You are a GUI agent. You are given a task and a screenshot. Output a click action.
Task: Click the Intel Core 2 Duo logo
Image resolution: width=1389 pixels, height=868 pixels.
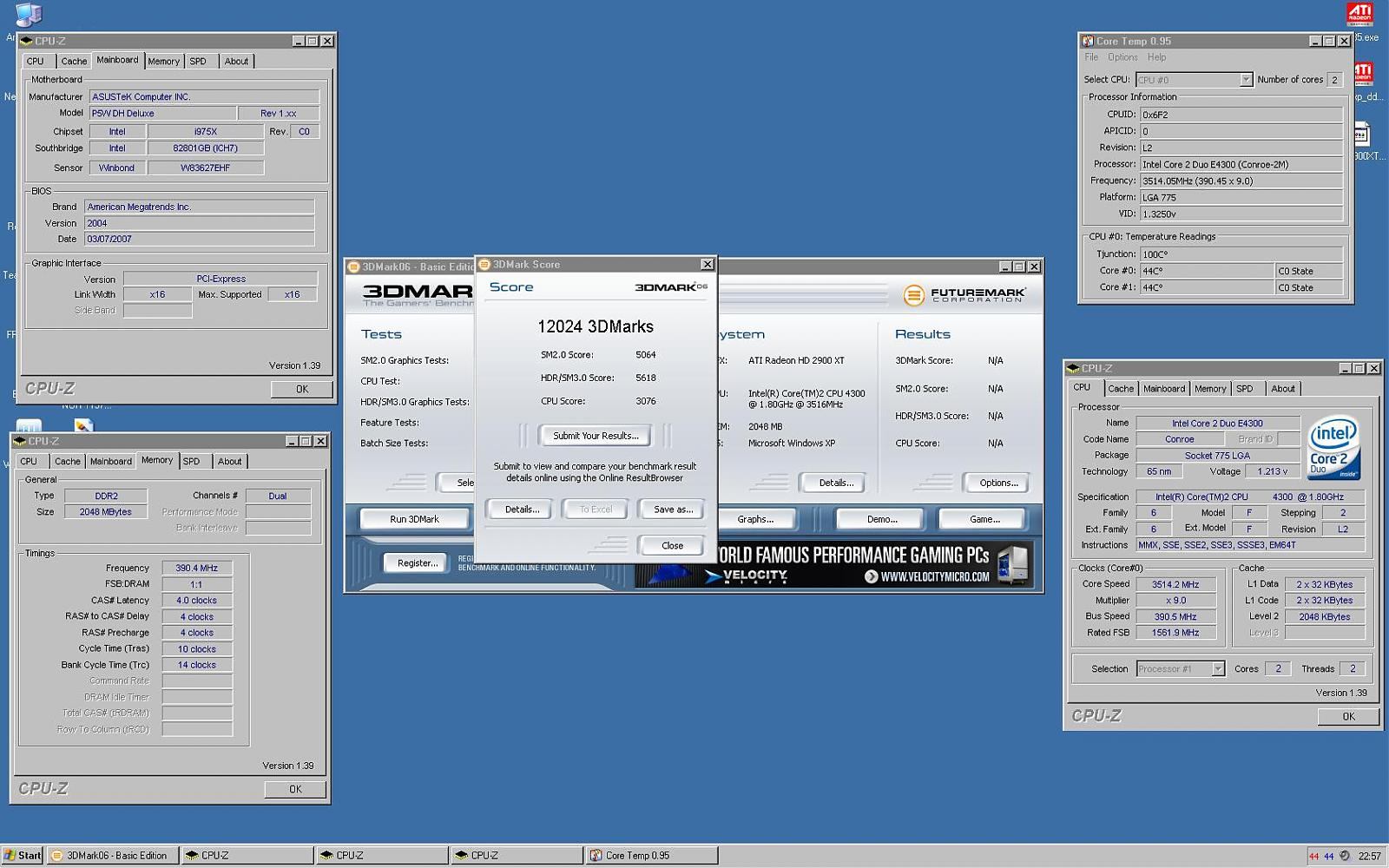(x=1333, y=449)
